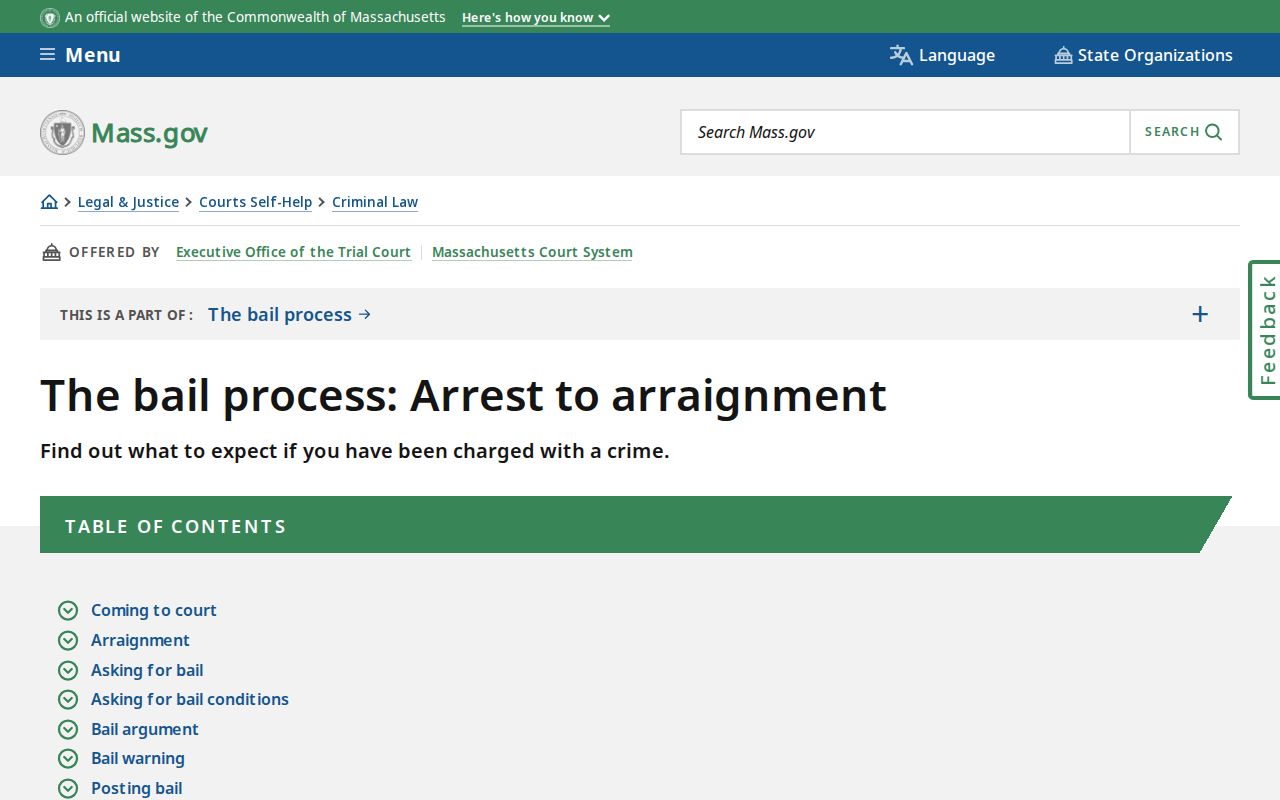Open Massachusetts Court System link
The width and height of the screenshot is (1280, 800).
pos(532,252)
